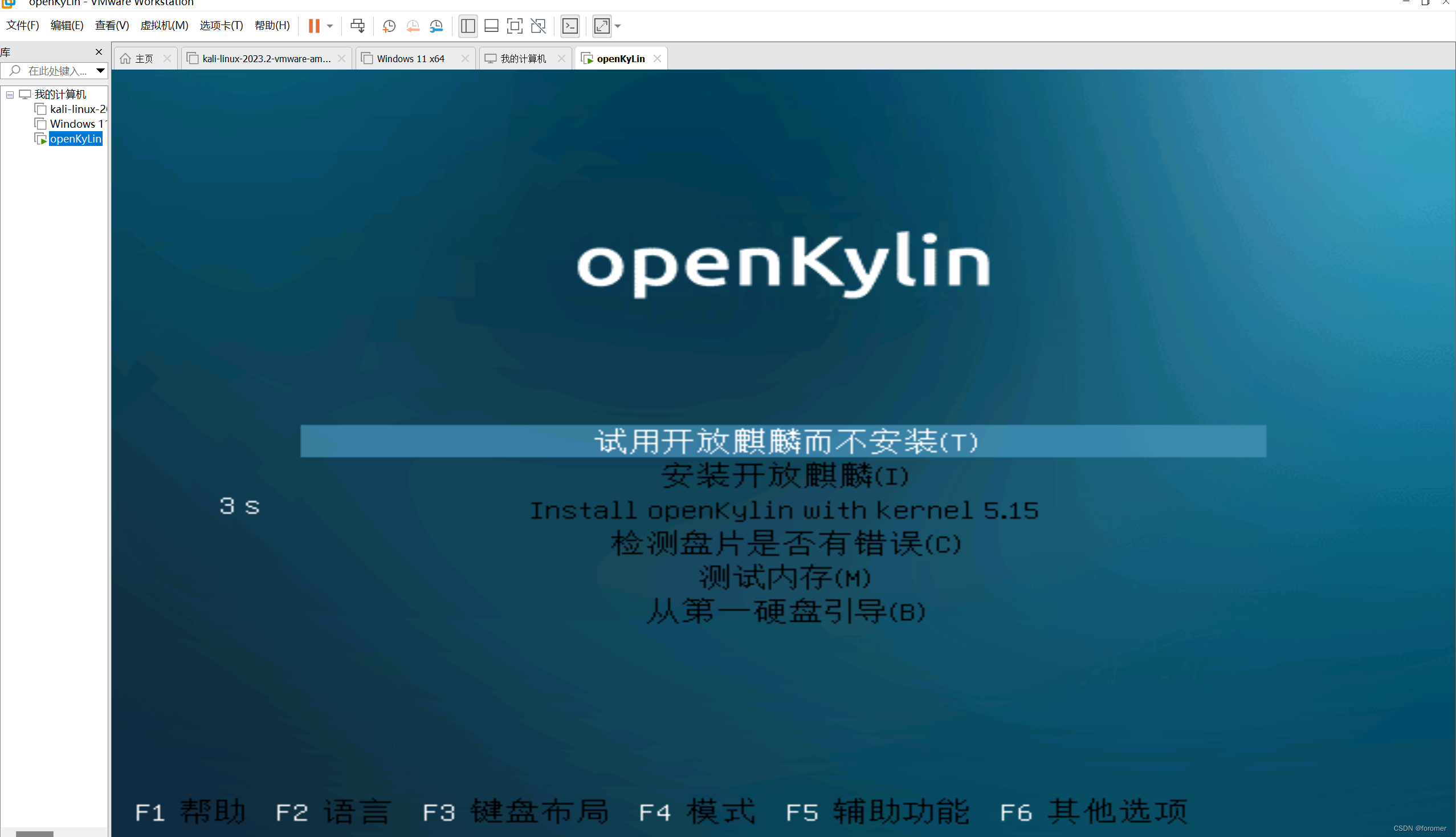The height and width of the screenshot is (837, 1456).
Task: Send Ctrl+Alt+Del to the guest
Action: tap(357, 26)
